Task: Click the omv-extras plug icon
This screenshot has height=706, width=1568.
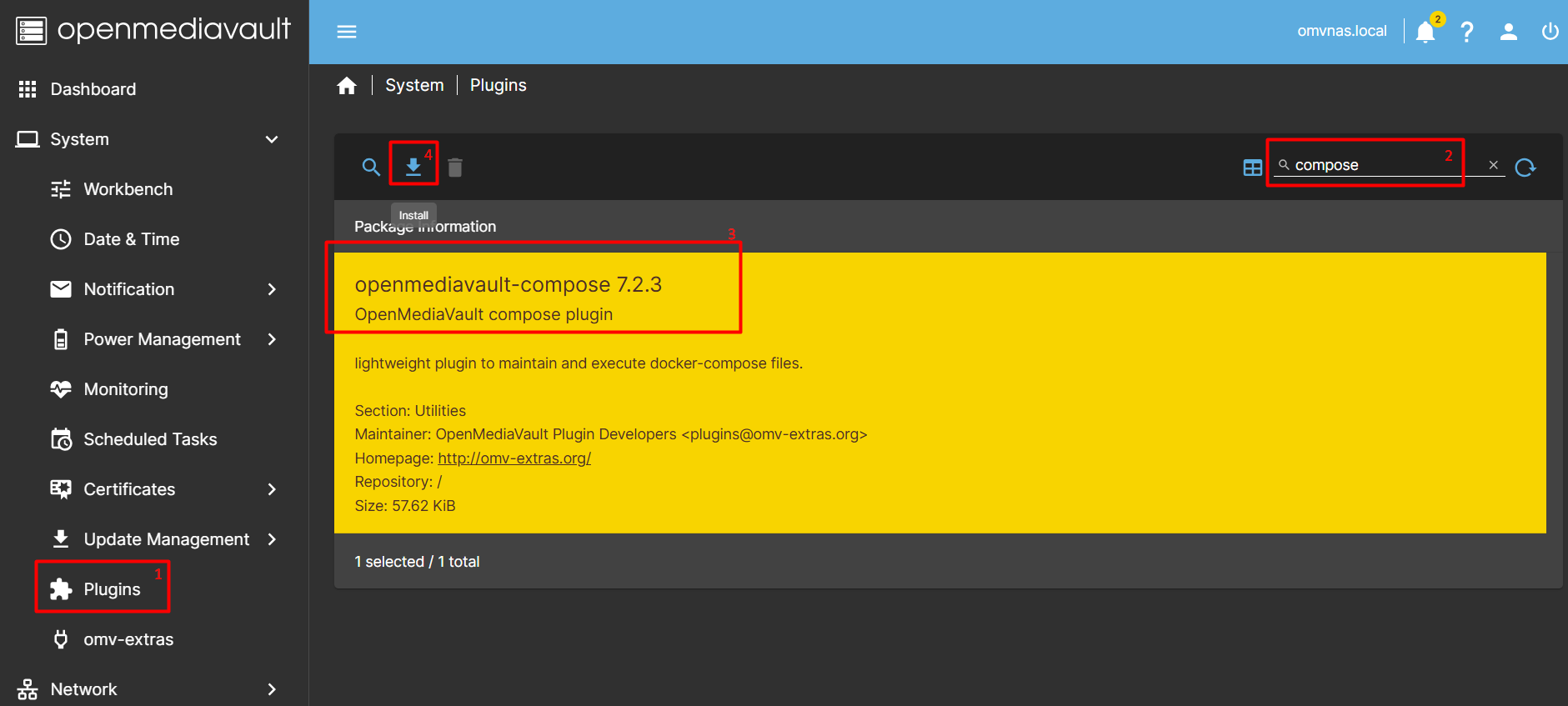Action: point(61,639)
